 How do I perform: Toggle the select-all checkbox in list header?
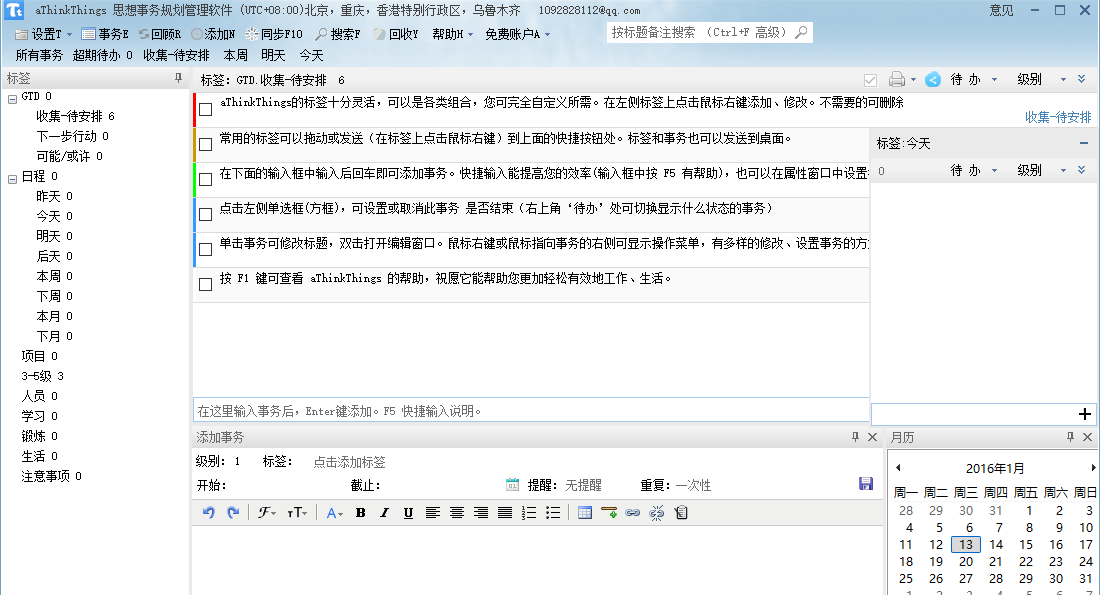pos(871,80)
